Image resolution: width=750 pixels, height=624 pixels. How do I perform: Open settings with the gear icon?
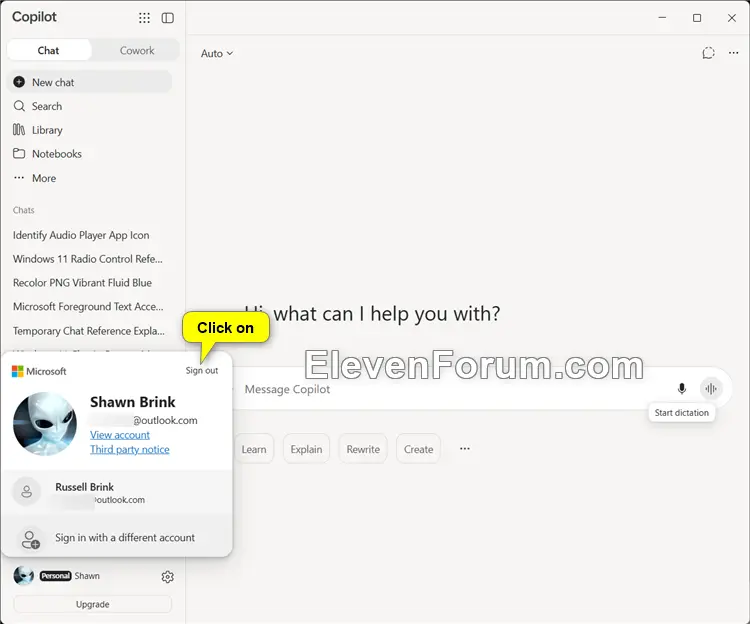click(x=167, y=577)
